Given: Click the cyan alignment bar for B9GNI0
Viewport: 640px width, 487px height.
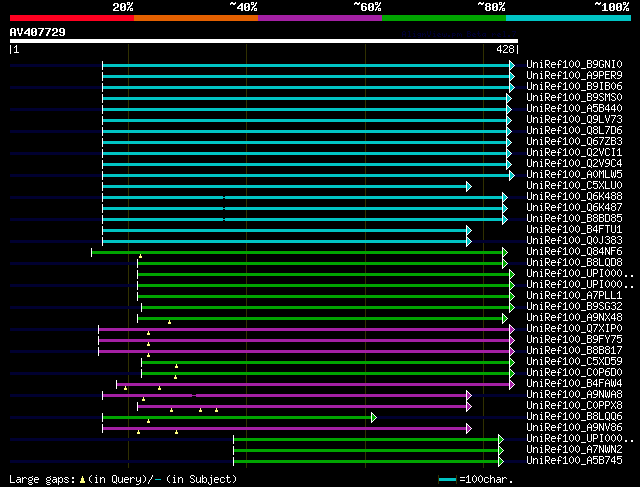Looking at the screenshot, I should click(306, 65).
